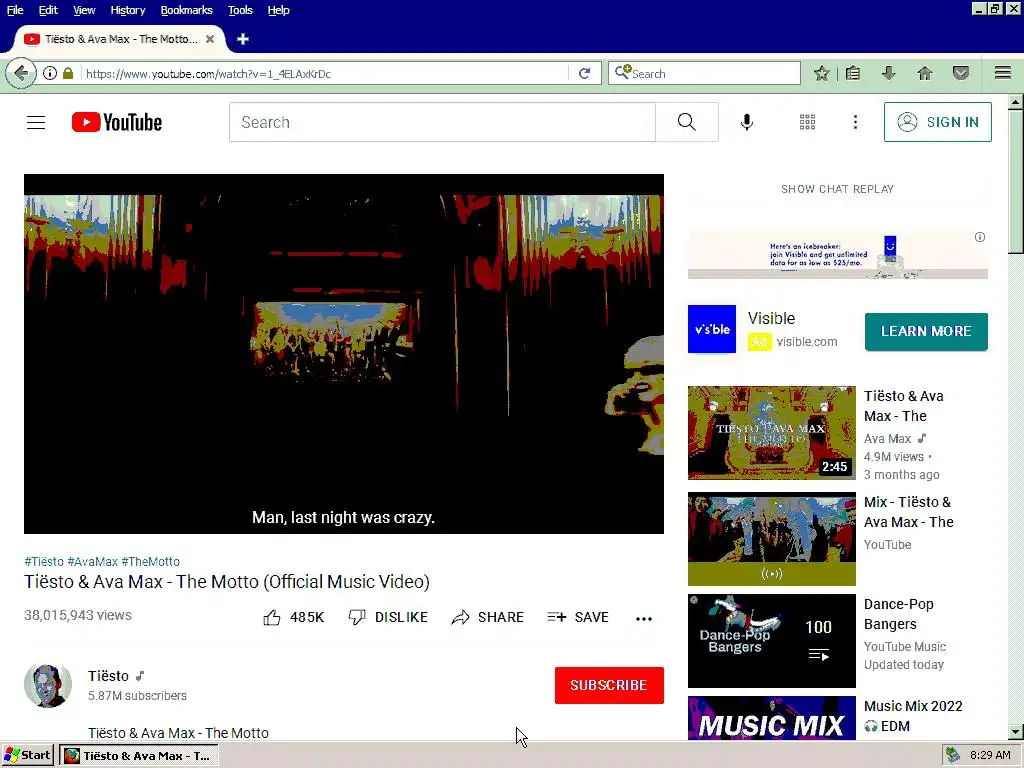This screenshot has height=768, width=1024.
Task: Click the Firefox toolbar search box
Action: click(x=704, y=73)
